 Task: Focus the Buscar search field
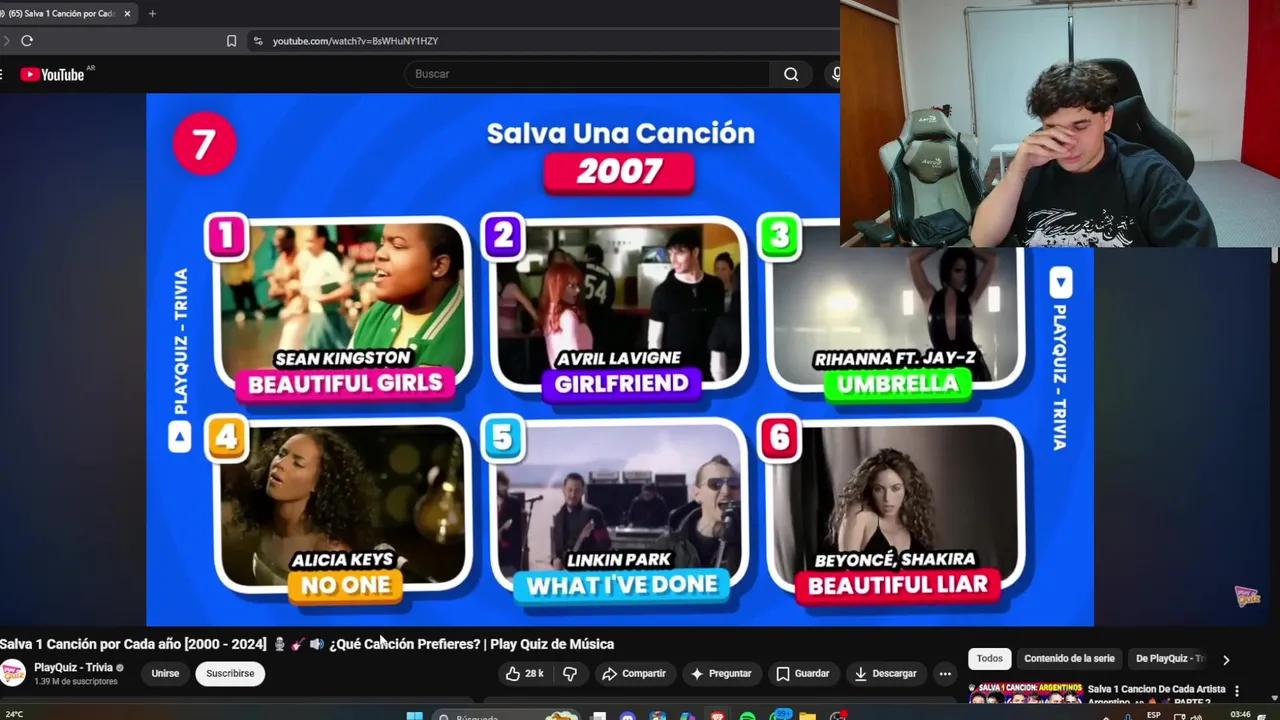(x=587, y=74)
